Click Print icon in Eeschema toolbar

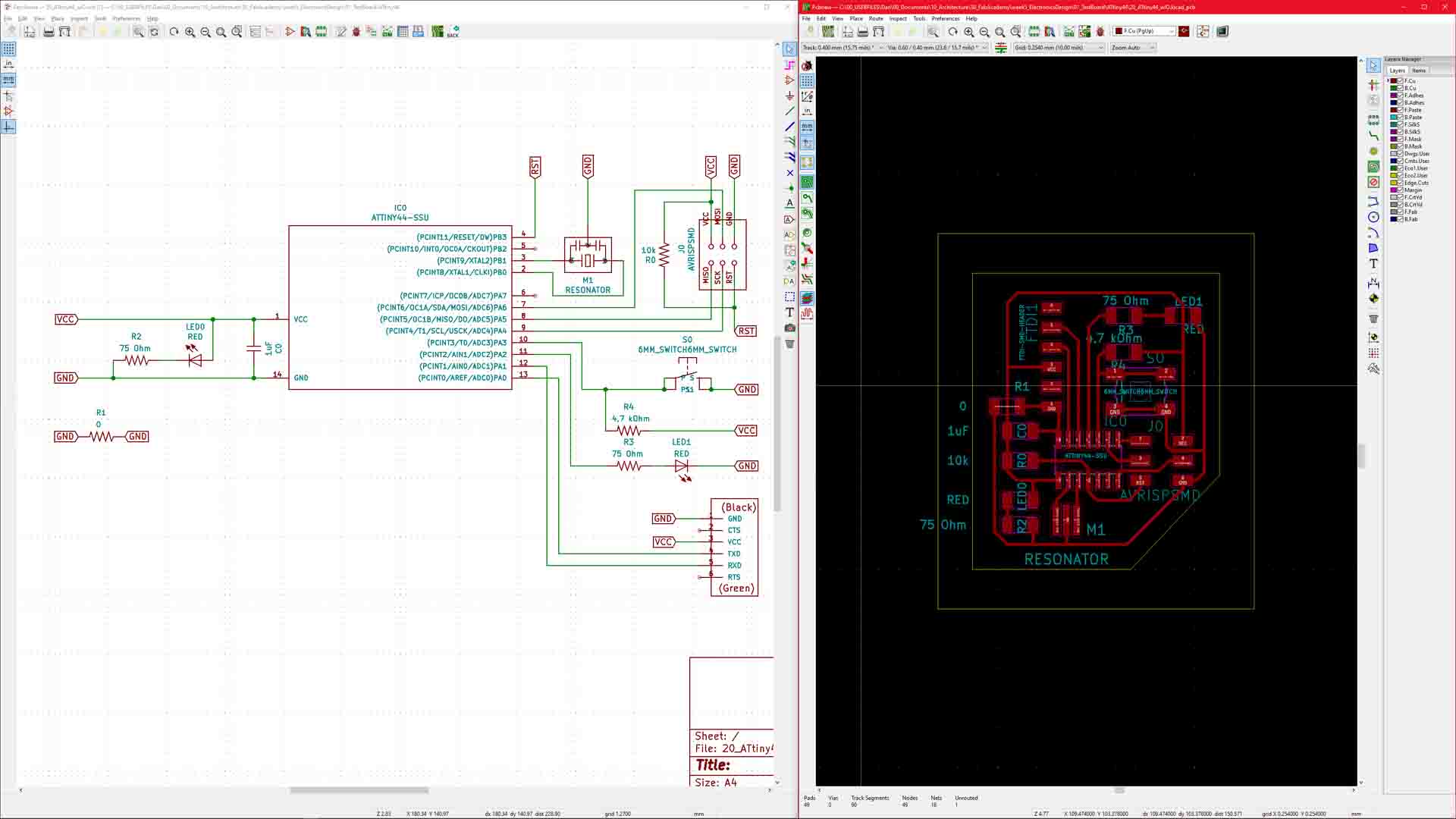[49, 32]
